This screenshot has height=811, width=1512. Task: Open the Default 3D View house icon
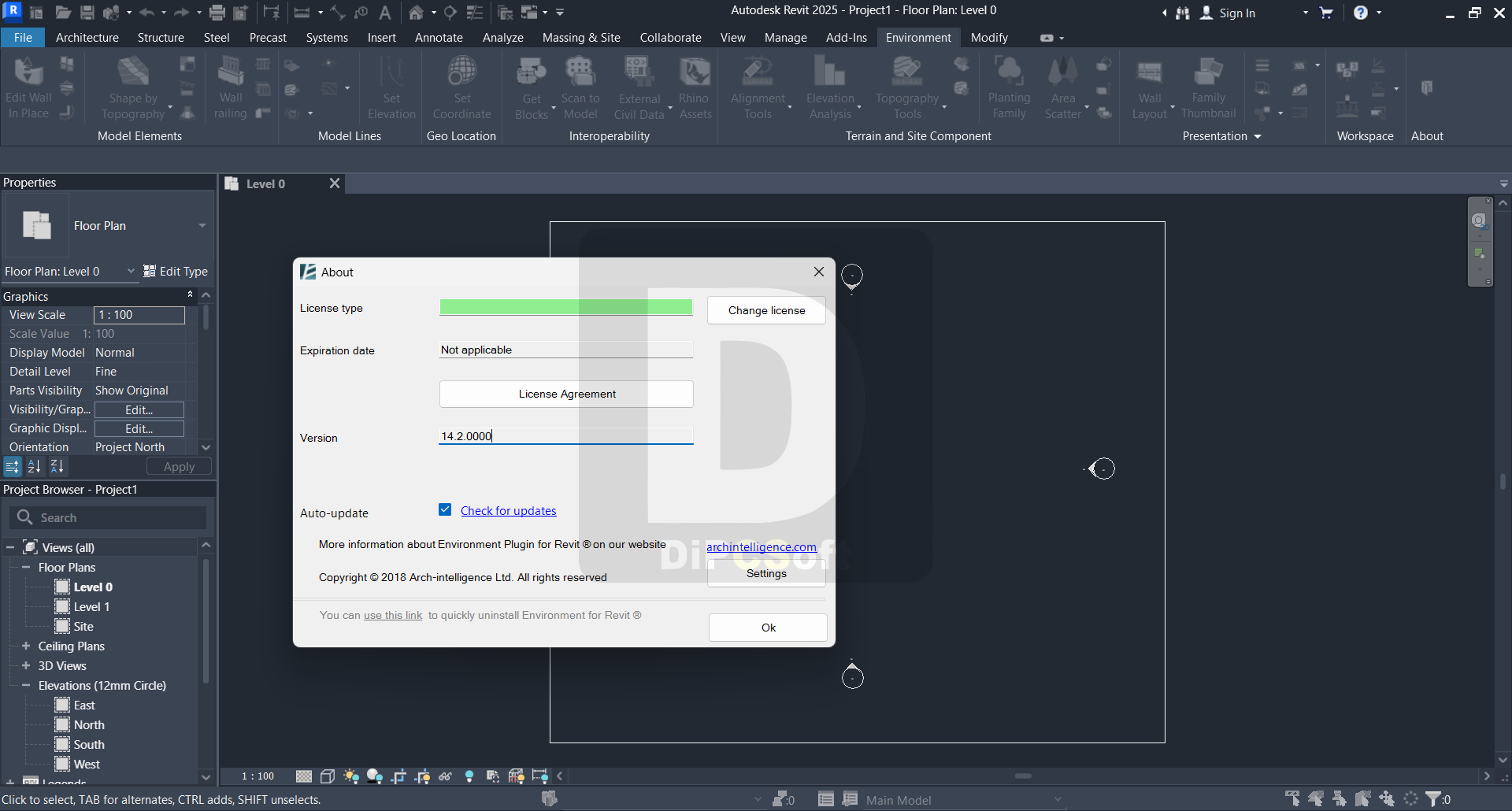(x=417, y=13)
